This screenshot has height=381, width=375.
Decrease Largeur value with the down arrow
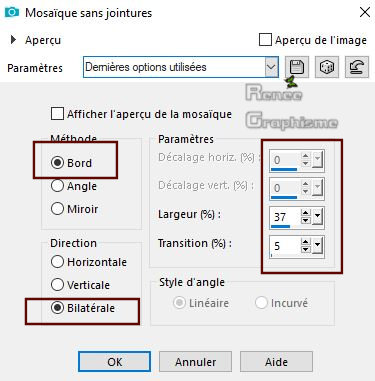[305, 220]
